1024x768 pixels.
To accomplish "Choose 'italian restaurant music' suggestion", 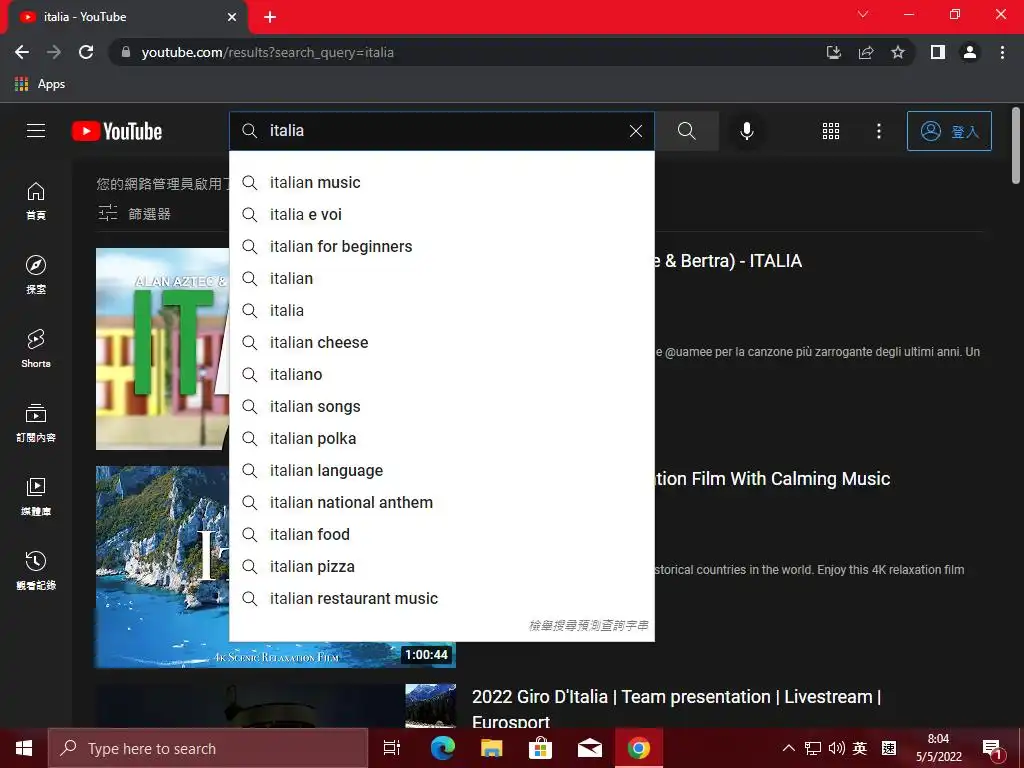I will (x=441, y=598).
